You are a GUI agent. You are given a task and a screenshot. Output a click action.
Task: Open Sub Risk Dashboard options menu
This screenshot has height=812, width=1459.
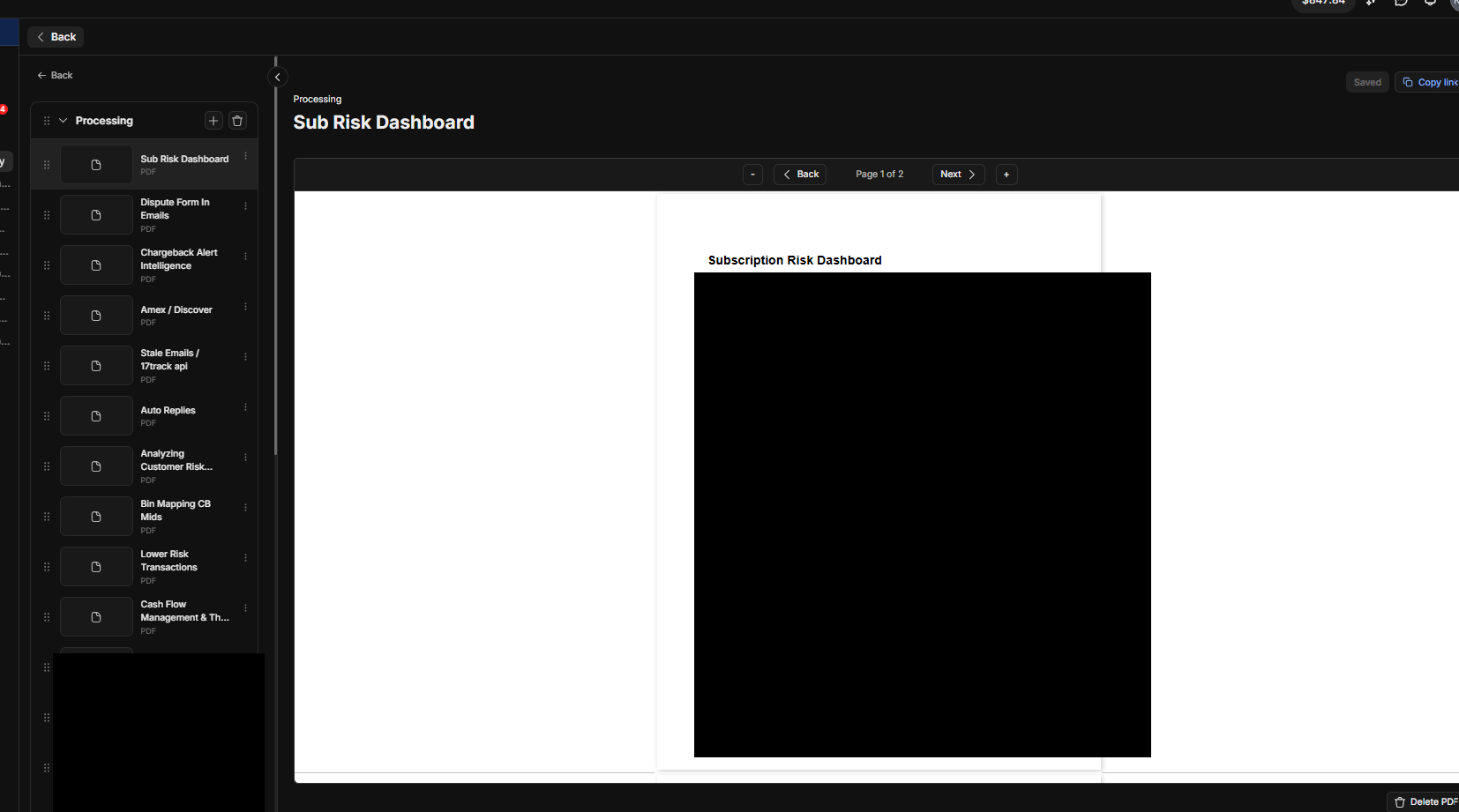(x=245, y=156)
